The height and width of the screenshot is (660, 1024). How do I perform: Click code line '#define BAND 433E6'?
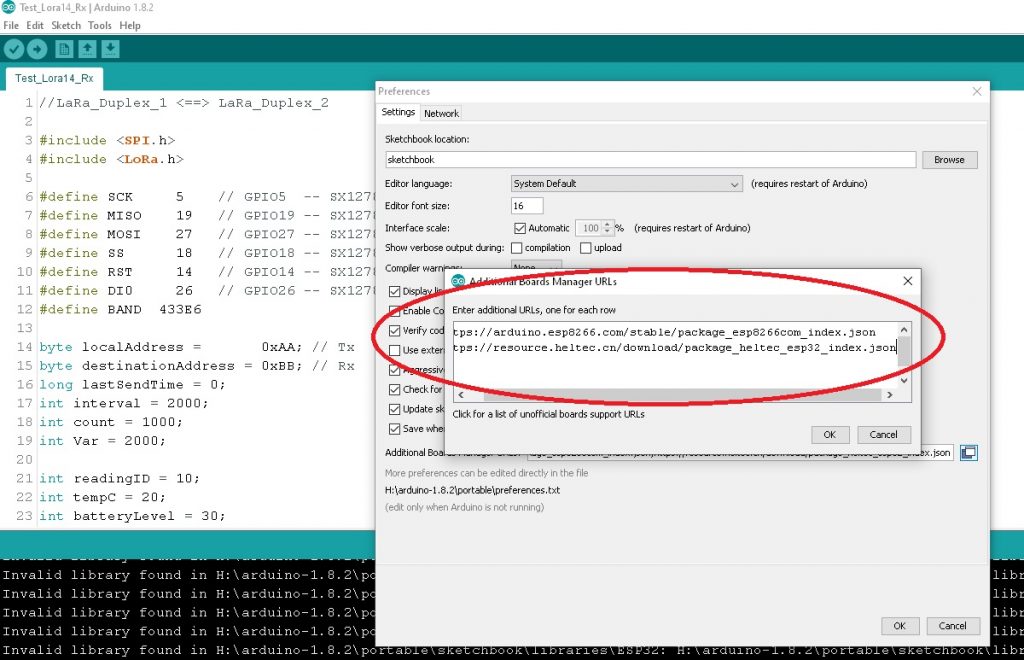pos(120,309)
